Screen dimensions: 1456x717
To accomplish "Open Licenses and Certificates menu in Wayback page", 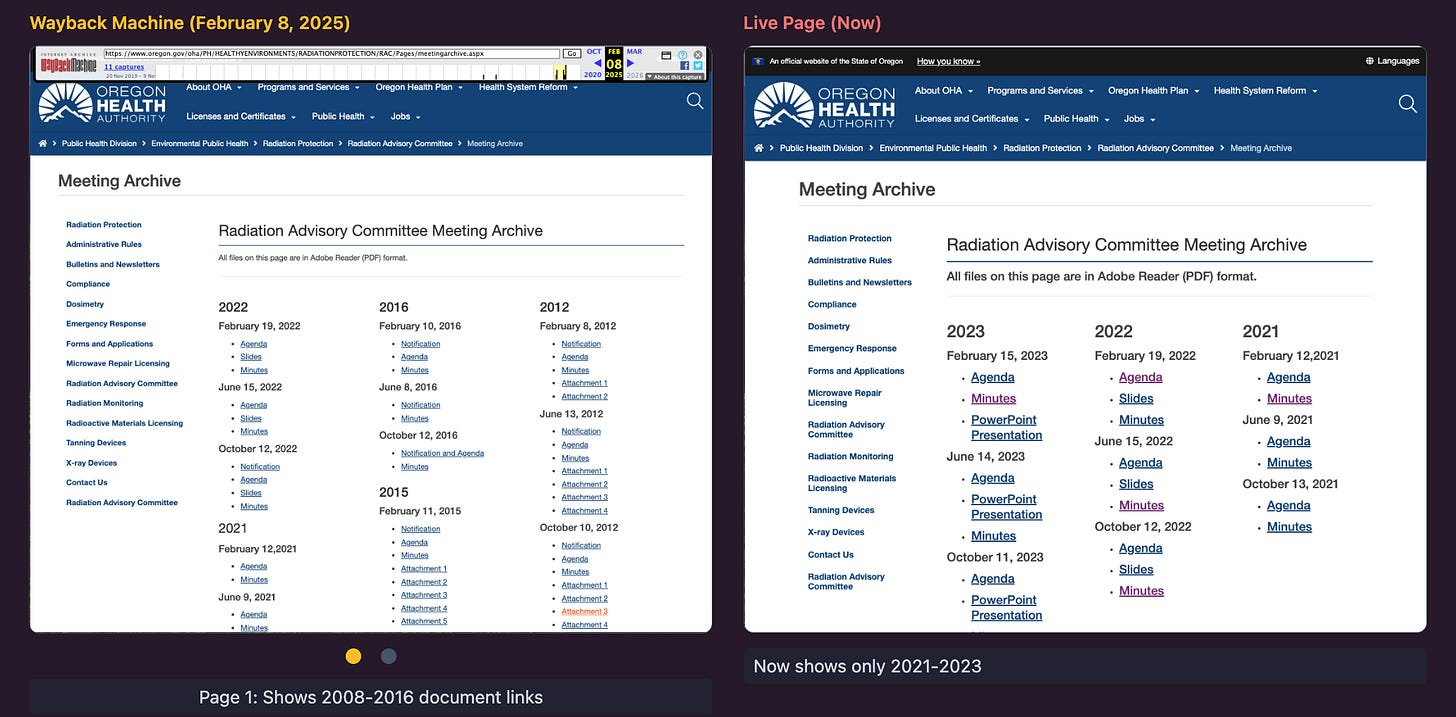I will point(240,116).
